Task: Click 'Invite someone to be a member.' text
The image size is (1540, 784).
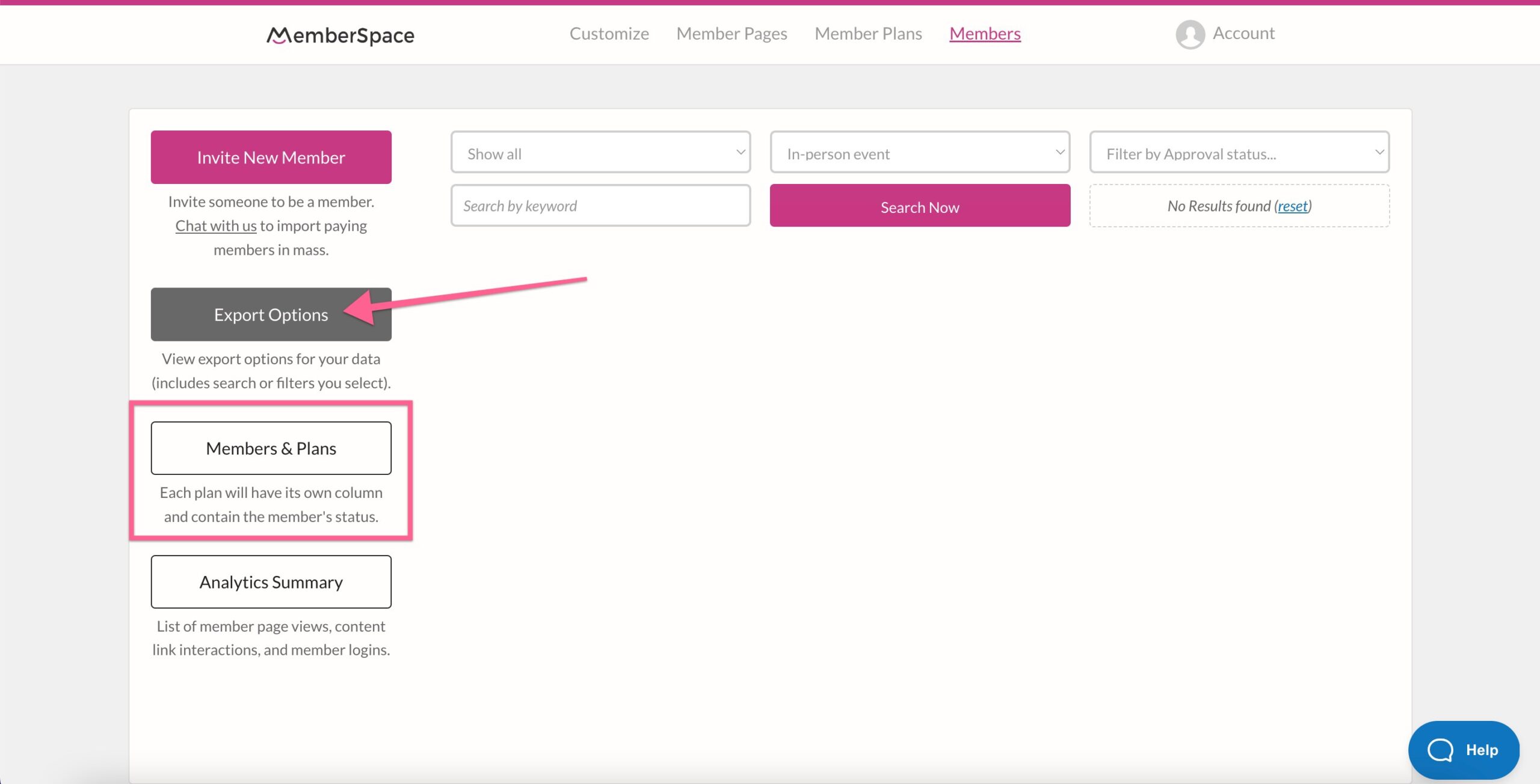Action: [x=271, y=201]
